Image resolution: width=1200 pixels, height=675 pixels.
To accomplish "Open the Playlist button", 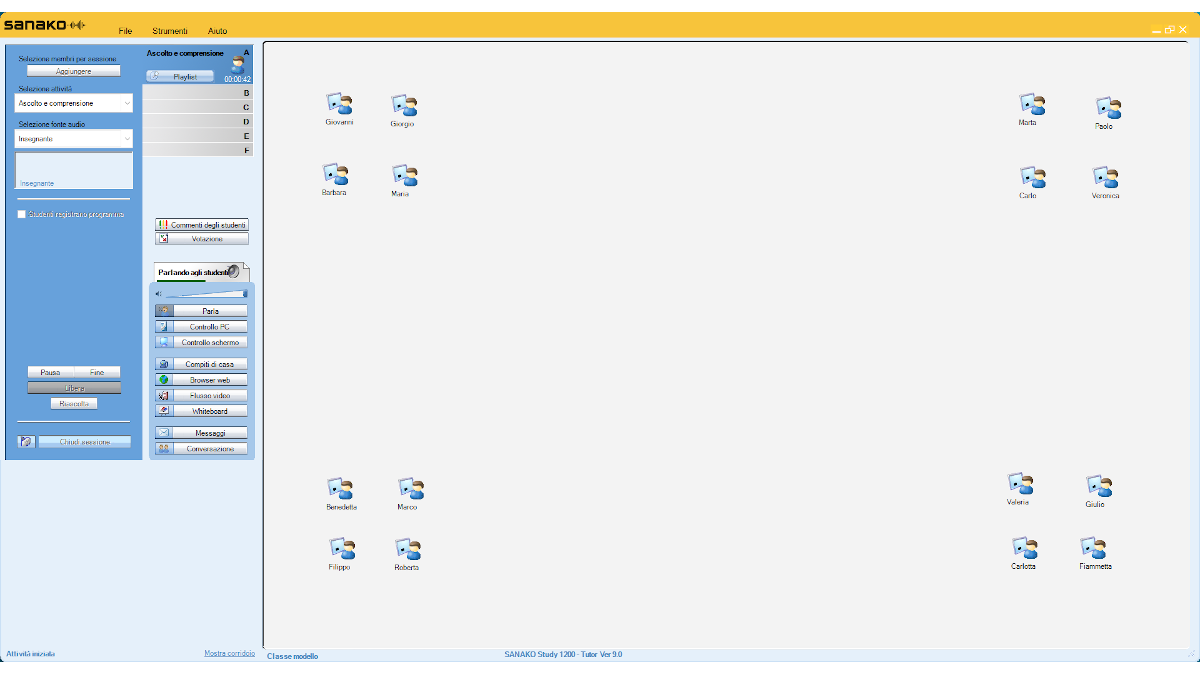I will (x=180, y=76).
